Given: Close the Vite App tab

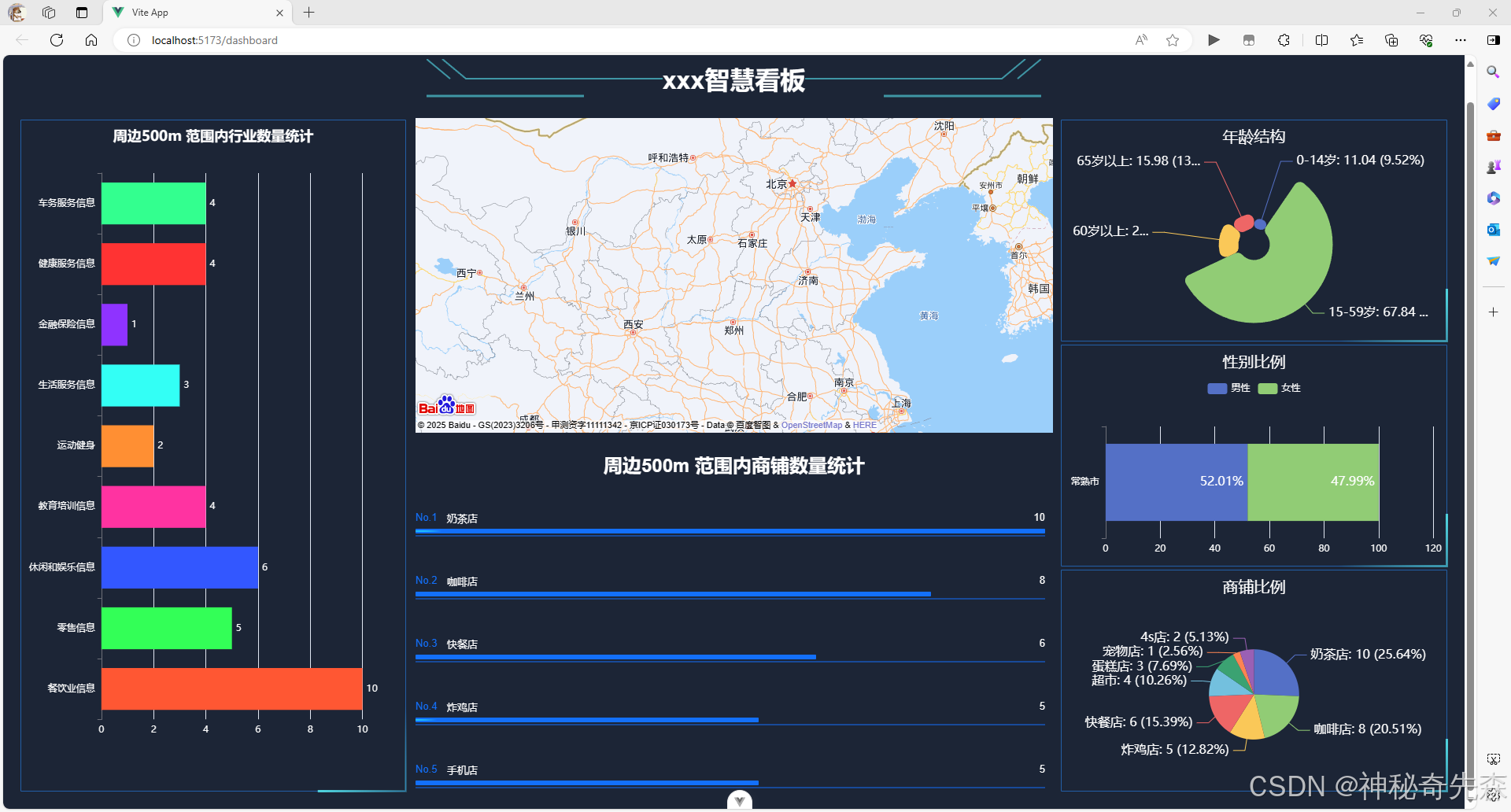Looking at the screenshot, I should (279, 13).
